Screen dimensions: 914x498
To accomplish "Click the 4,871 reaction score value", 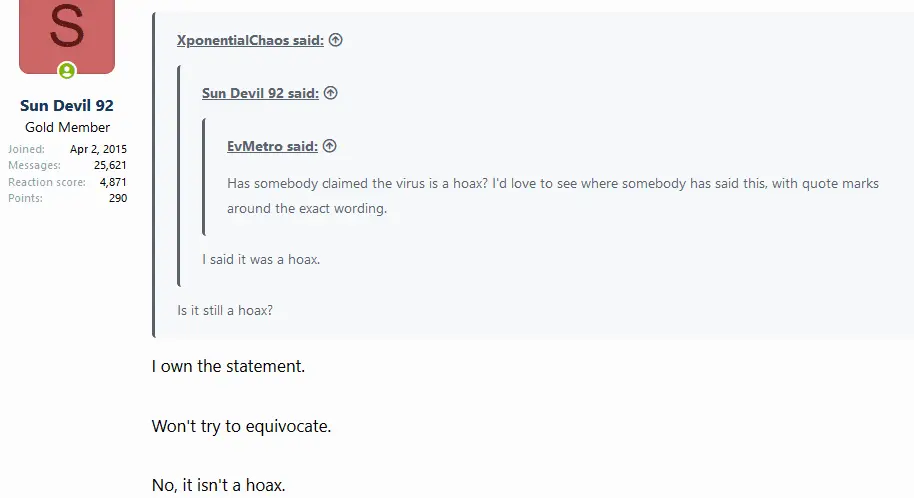I will [113, 182].
